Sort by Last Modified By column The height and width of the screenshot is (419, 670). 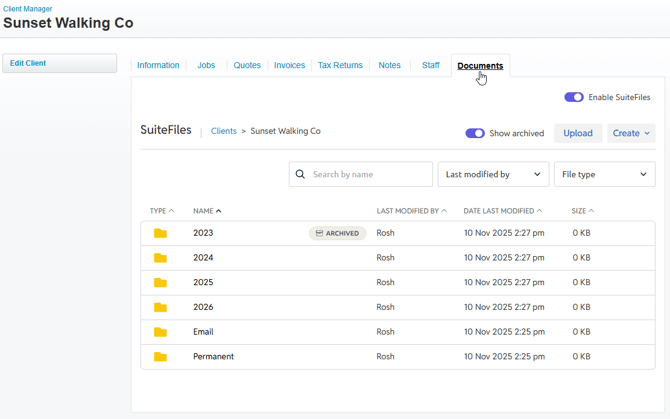(411, 211)
